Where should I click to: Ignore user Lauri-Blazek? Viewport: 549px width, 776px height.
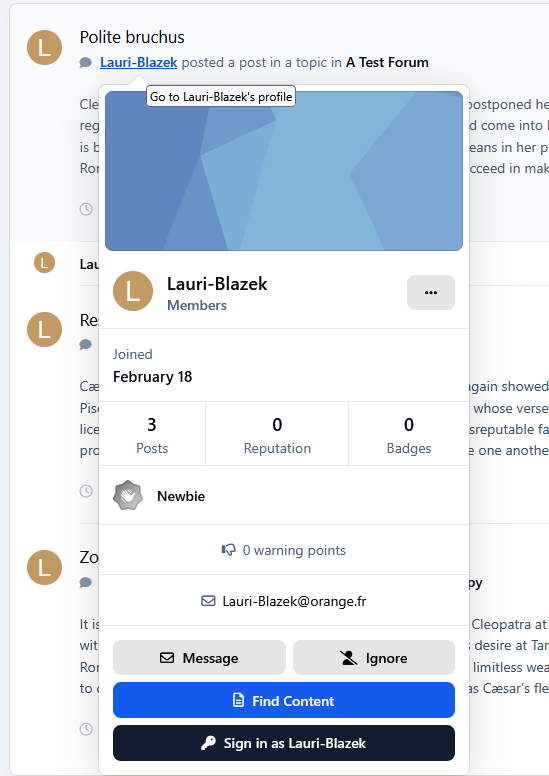pyautogui.click(x=374, y=658)
